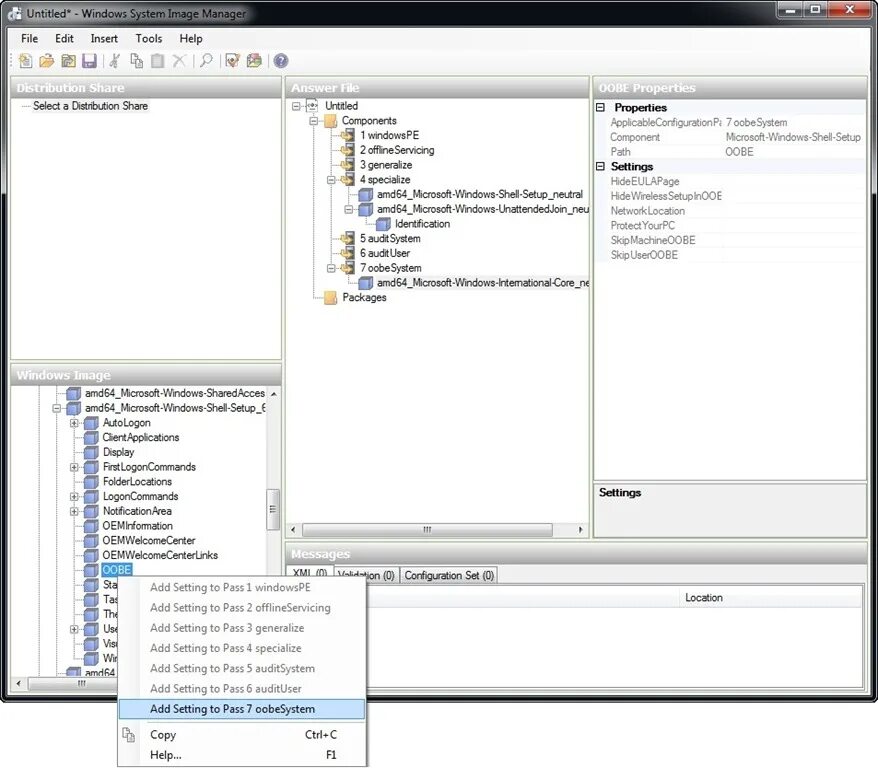Screen dimensions: 878x768
Task: Click the app icon in the title bar
Action: coord(14,13)
